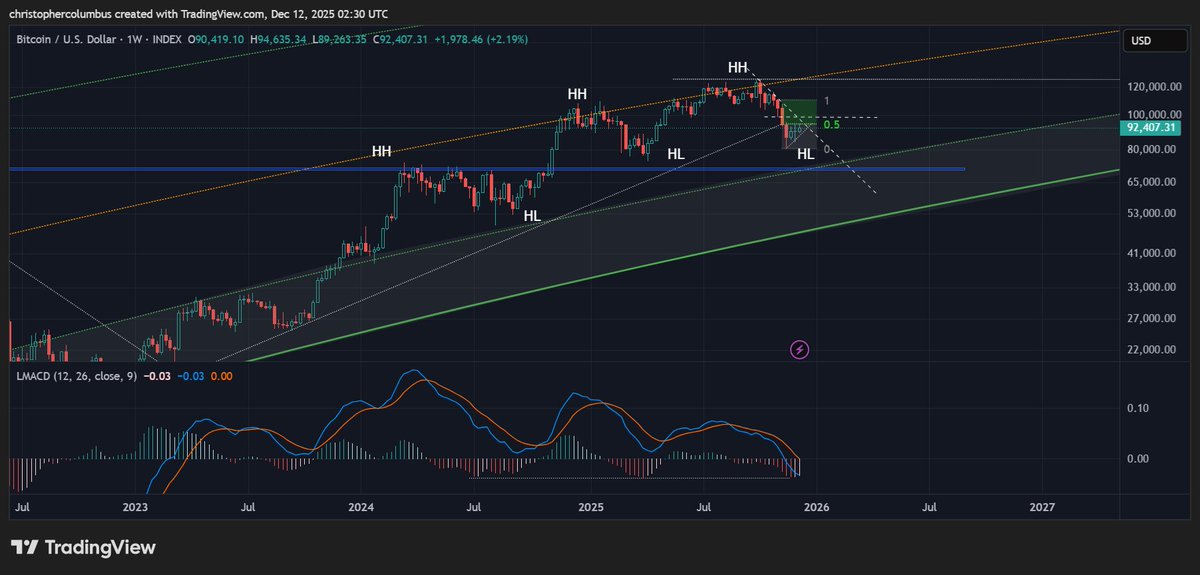Click the 2024 label on time axis
The width and height of the screenshot is (1200, 575).
click(363, 508)
